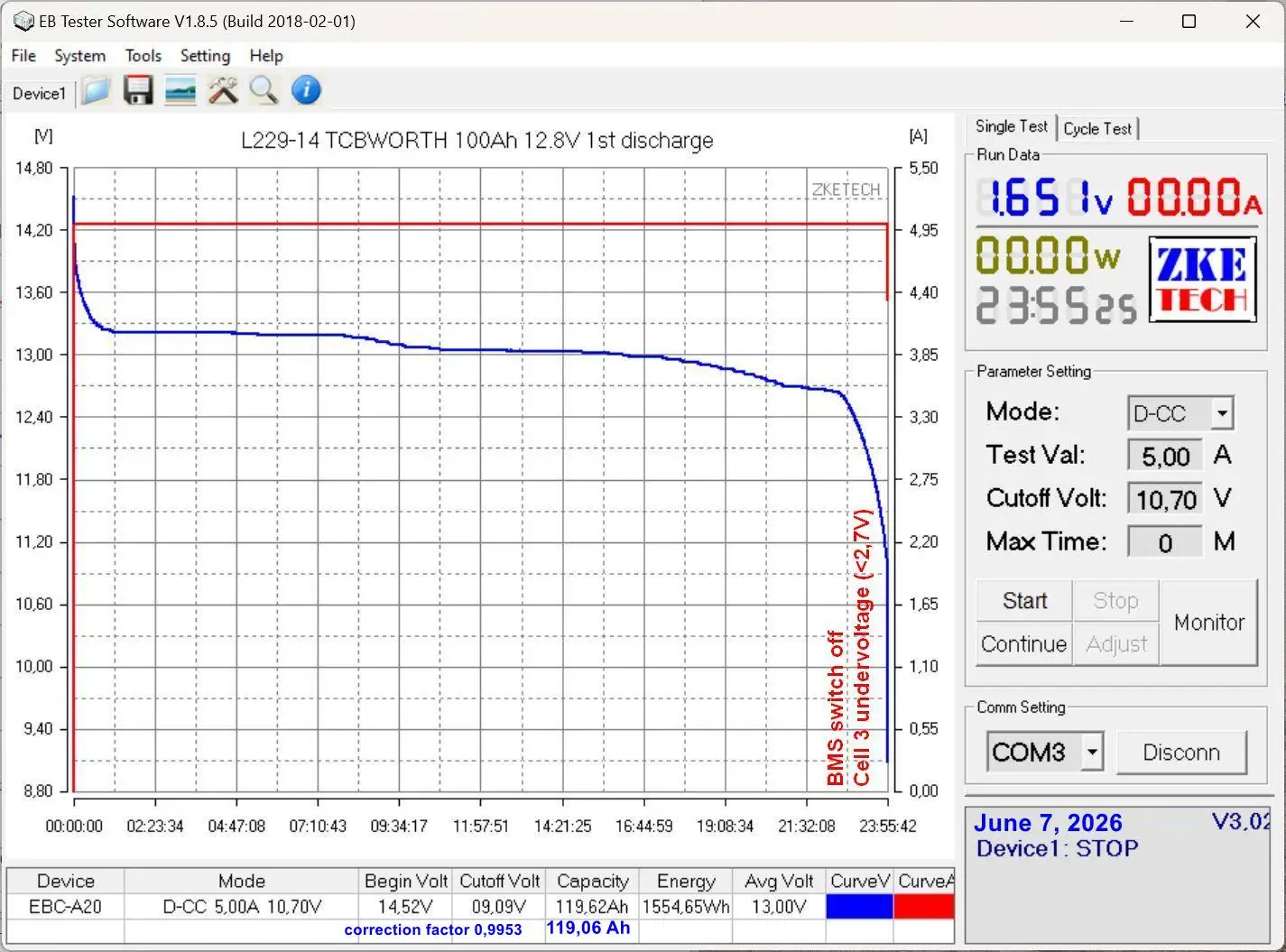
Task: Select the blue CurveV color swatch
Action: click(859, 907)
